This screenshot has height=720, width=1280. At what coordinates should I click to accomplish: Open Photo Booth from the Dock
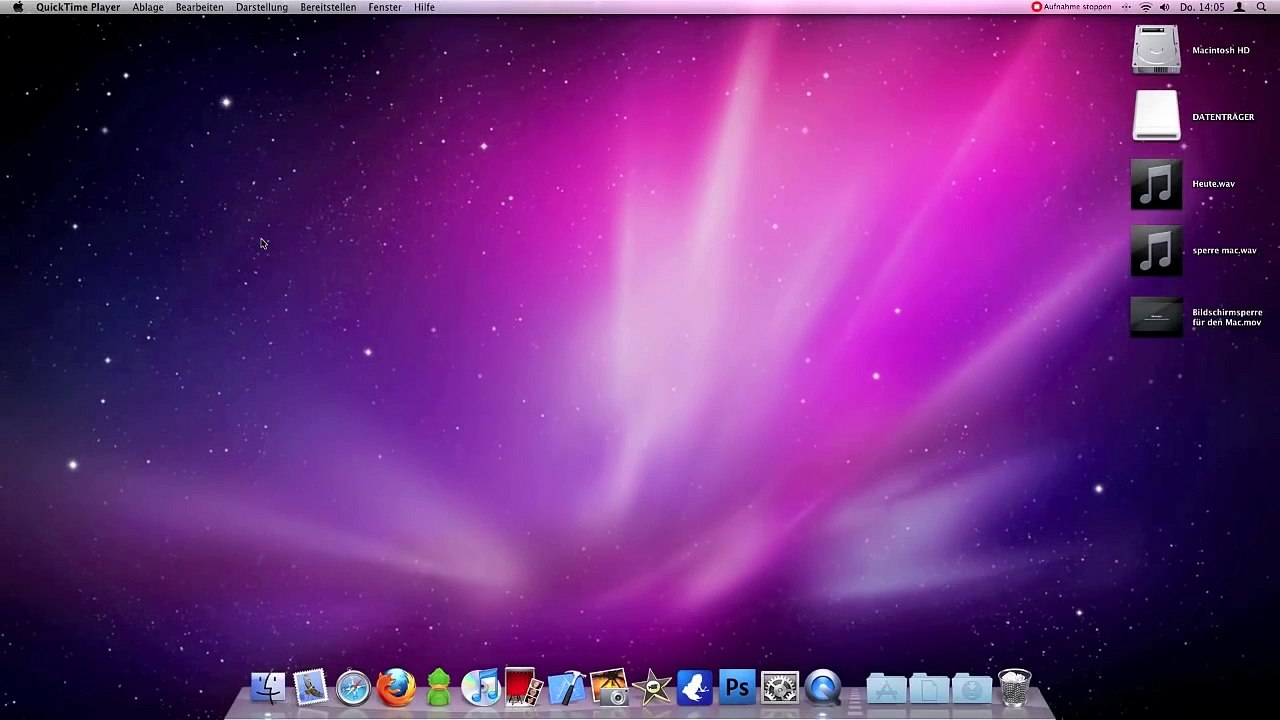tap(523, 687)
